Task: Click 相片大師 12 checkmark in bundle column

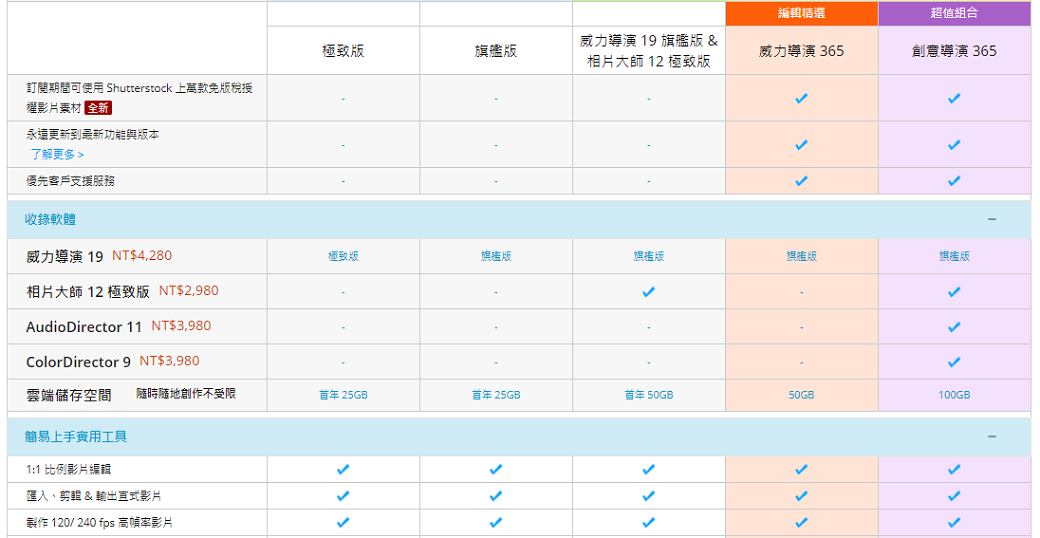Action: [x=649, y=292]
